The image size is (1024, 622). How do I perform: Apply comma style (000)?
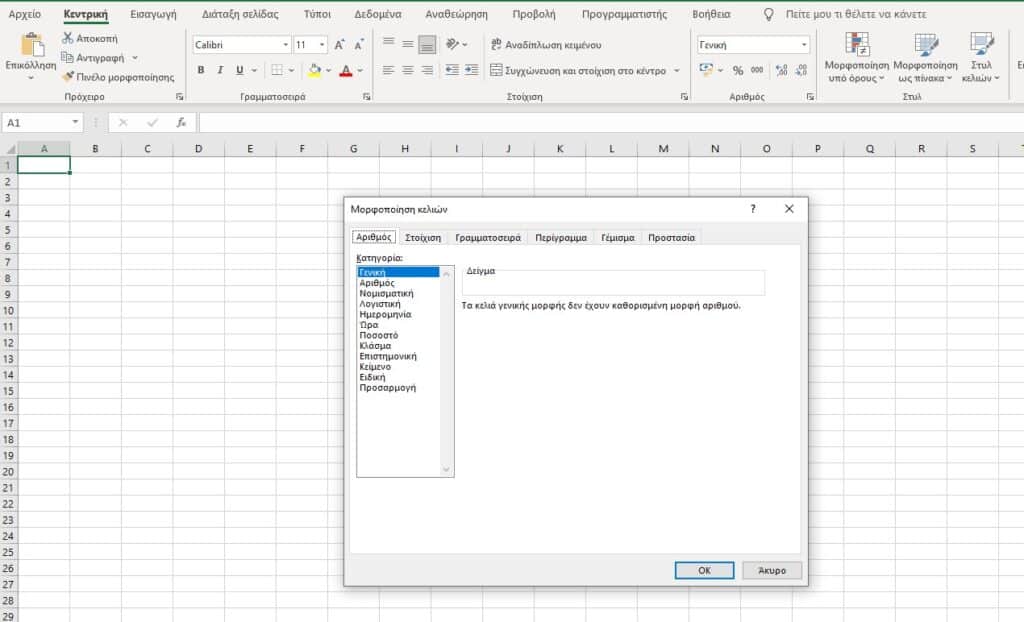pos(757,70)
